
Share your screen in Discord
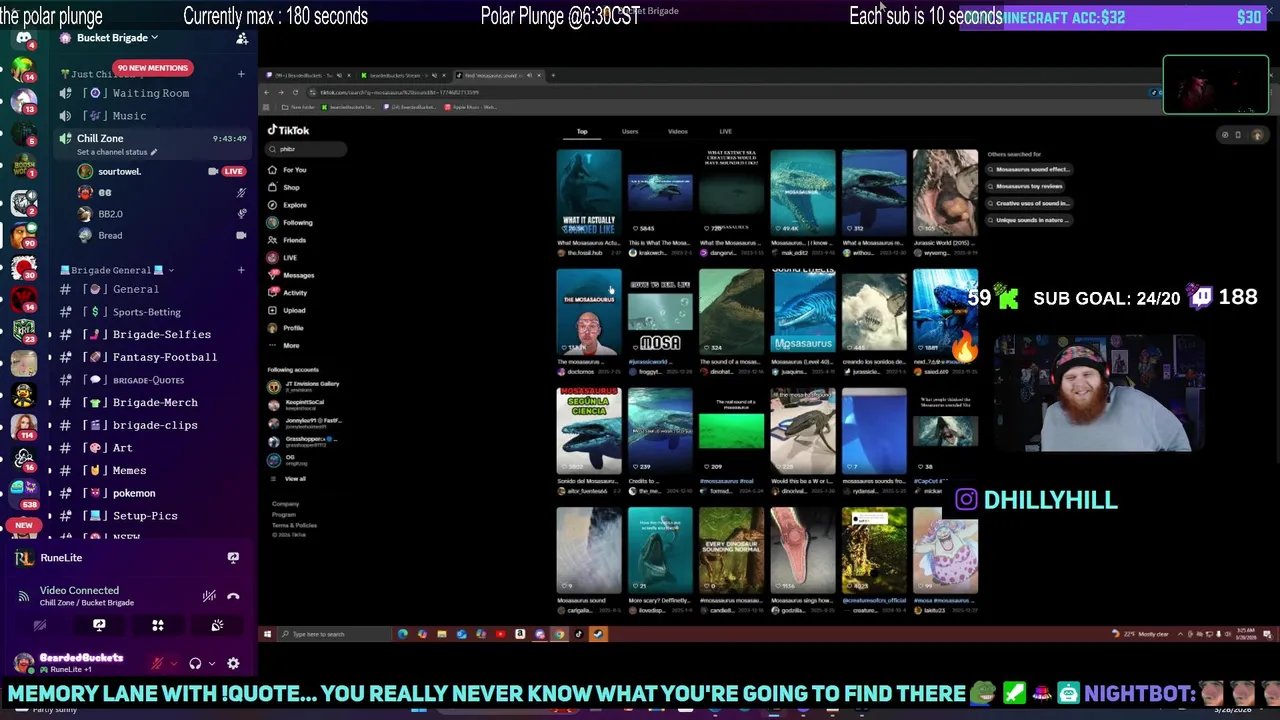pyautogui.click(x=99, y=626)
